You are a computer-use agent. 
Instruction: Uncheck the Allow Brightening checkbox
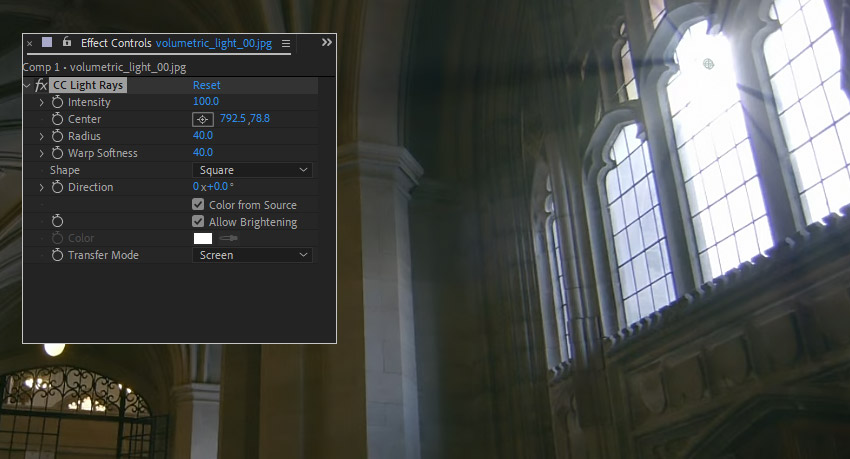click(198, 221)
